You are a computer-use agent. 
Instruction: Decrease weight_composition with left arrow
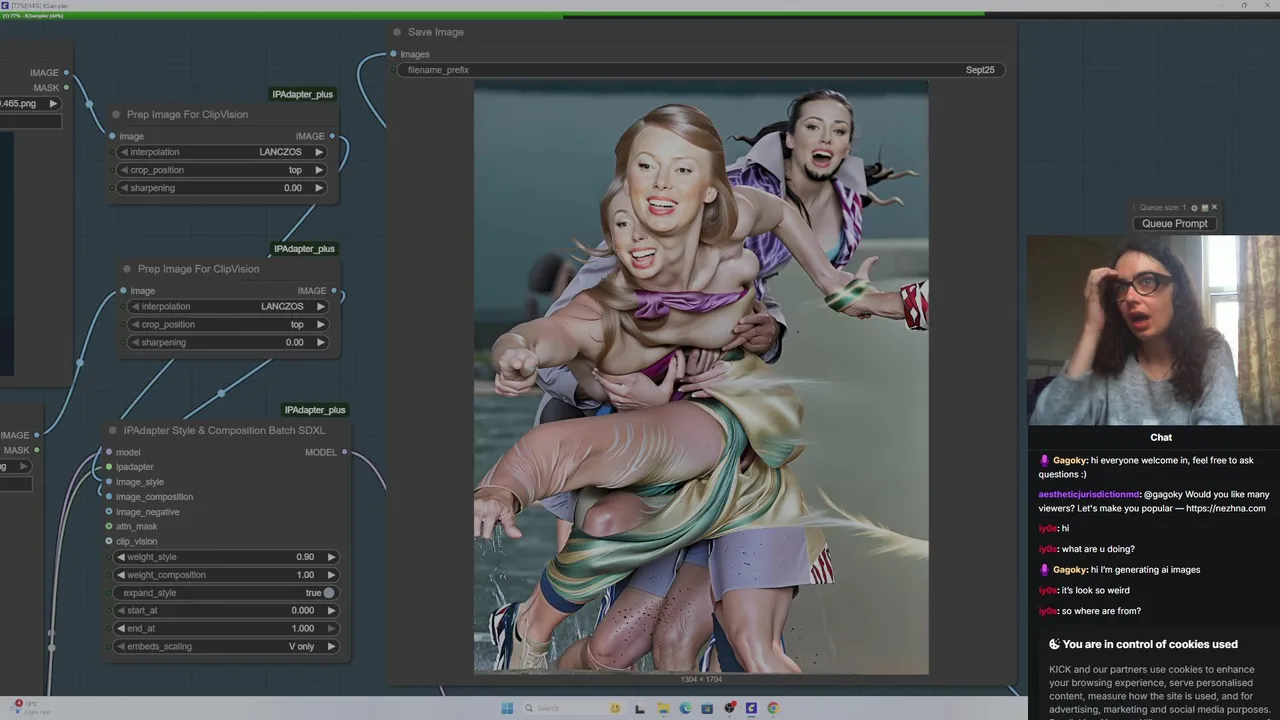122,575
